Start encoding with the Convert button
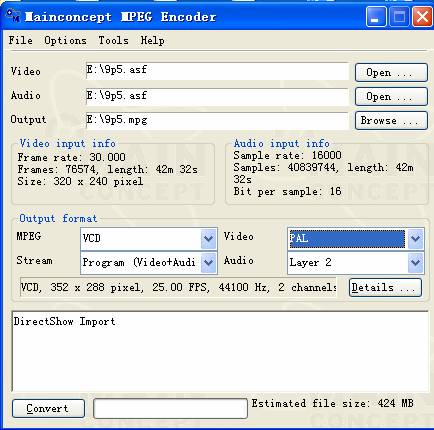This screenshot has width=434, height=430. click(48, 408)
